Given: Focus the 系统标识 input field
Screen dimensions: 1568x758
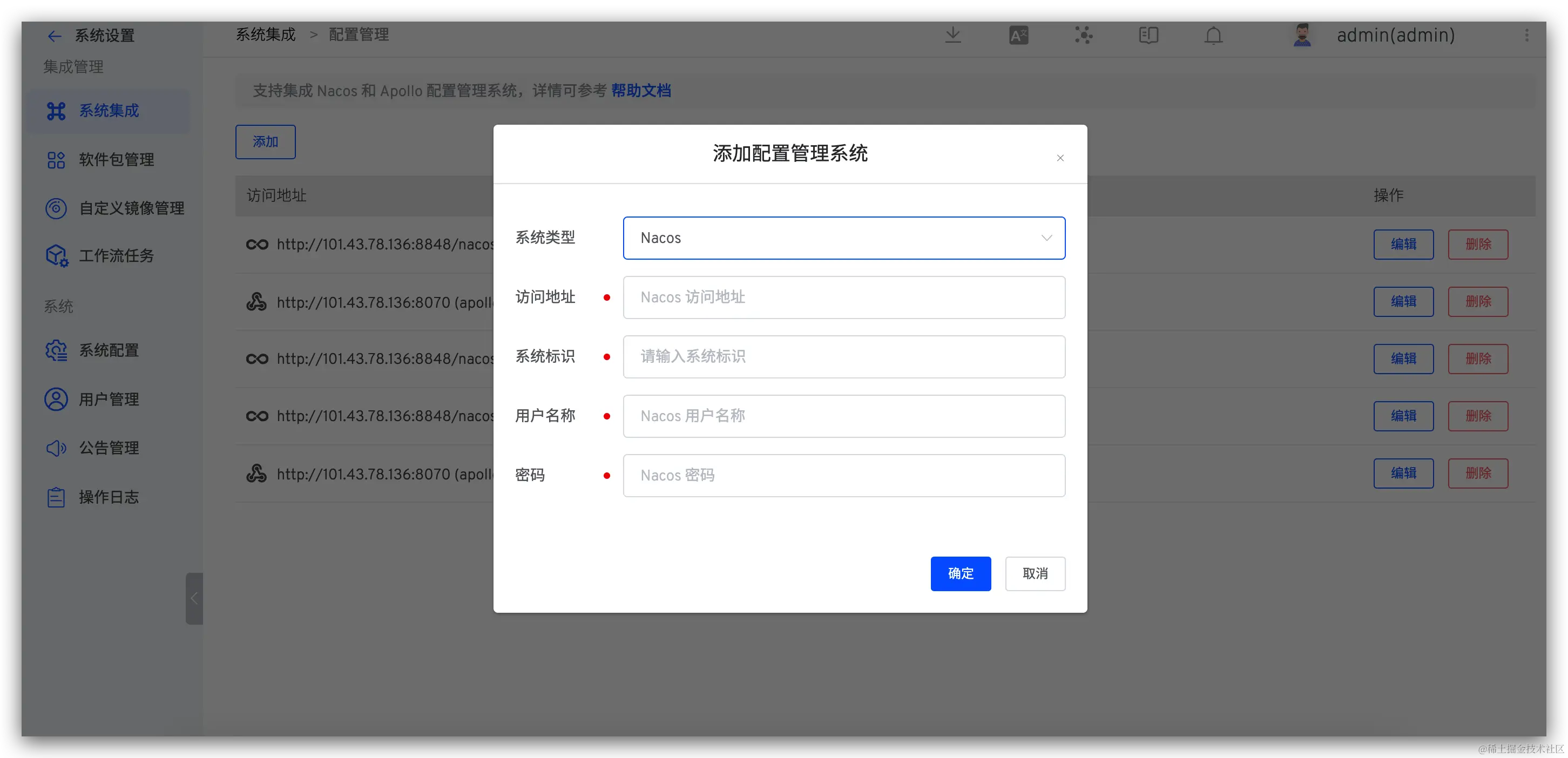Looking at the screenshot, I should (843, 357).
